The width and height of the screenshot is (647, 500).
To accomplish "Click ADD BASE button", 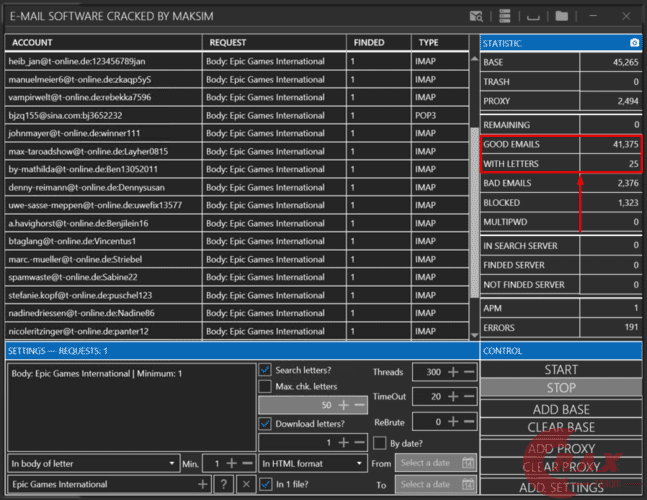I will 561,409.
